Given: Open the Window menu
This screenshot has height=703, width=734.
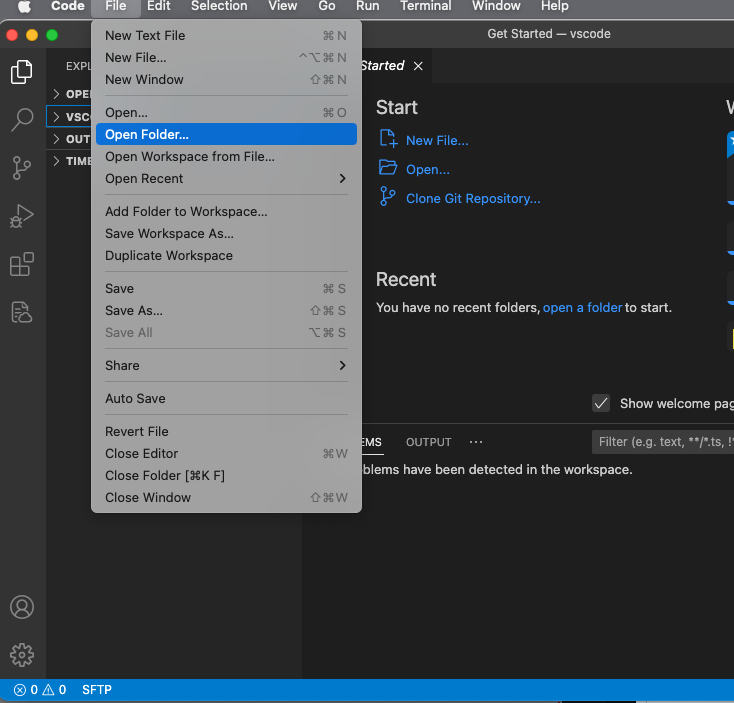Looking at the screenshot, I should pyautogui.click(x=496, y=7).
